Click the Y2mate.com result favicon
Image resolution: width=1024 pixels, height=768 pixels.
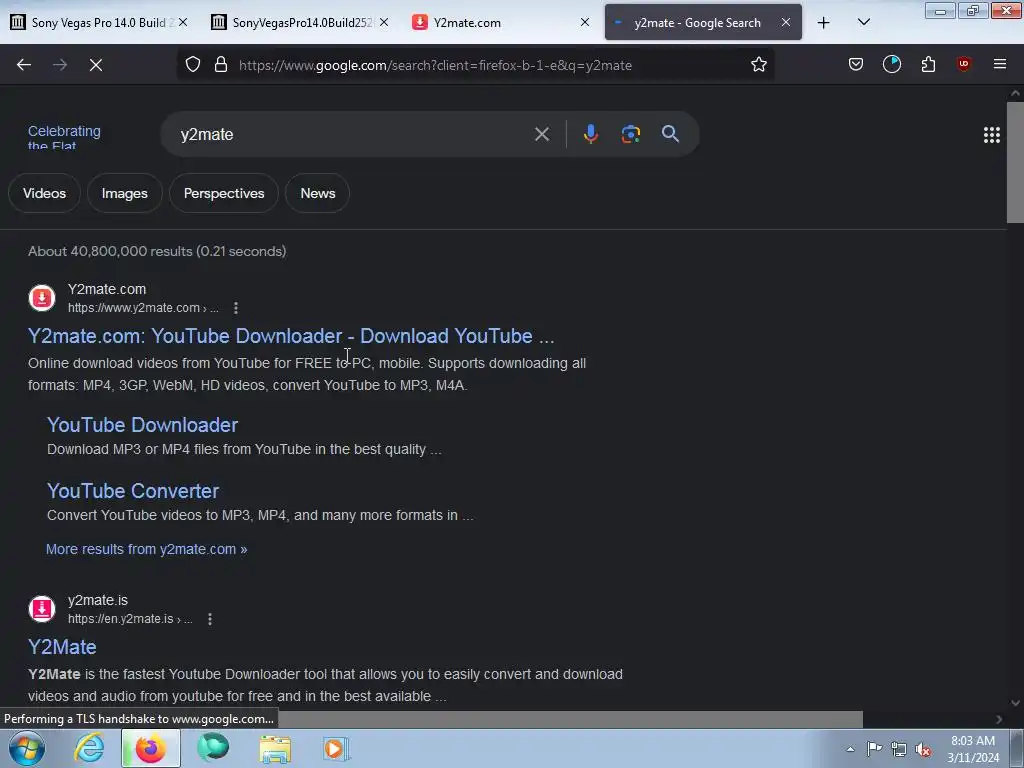pos(42,298)
